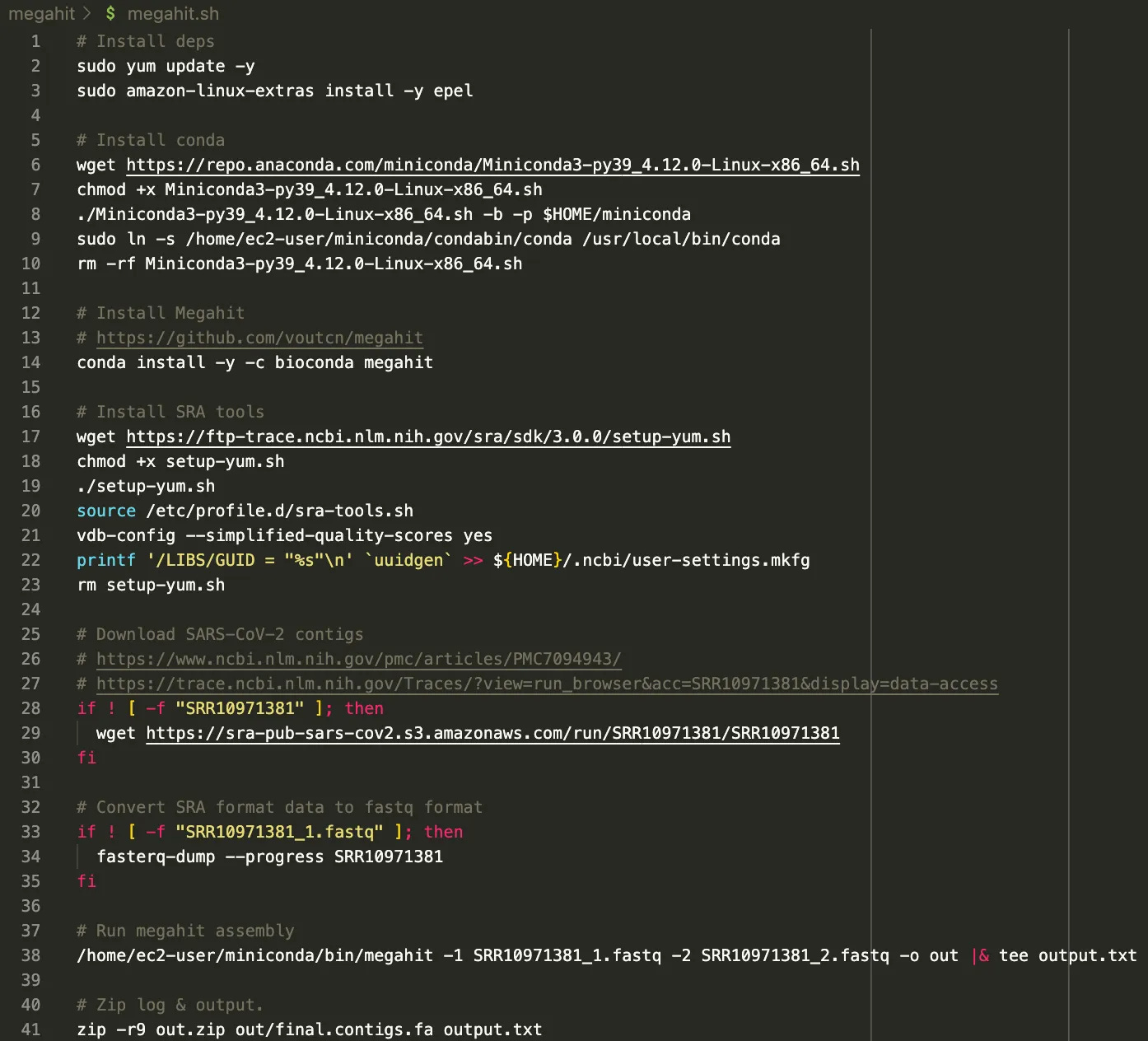
Task: Click the 'chmod +x Miniconda3' line
Action: (x=310, y=189)
